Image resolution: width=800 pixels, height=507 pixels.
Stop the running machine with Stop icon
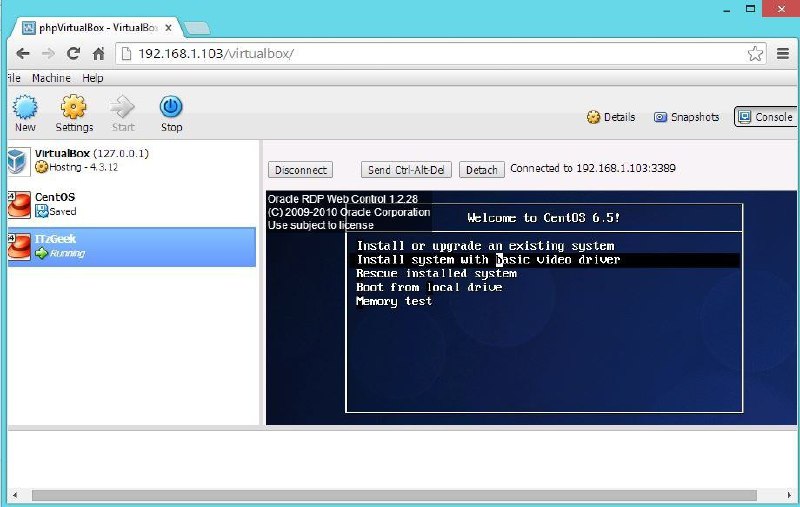click(171, 107)
